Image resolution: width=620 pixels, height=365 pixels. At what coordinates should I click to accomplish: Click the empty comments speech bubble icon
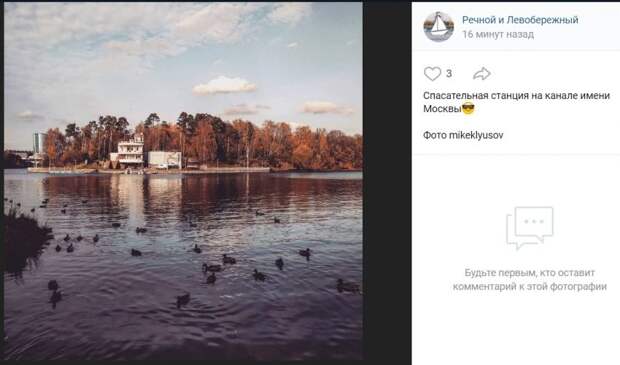point(529,227)
